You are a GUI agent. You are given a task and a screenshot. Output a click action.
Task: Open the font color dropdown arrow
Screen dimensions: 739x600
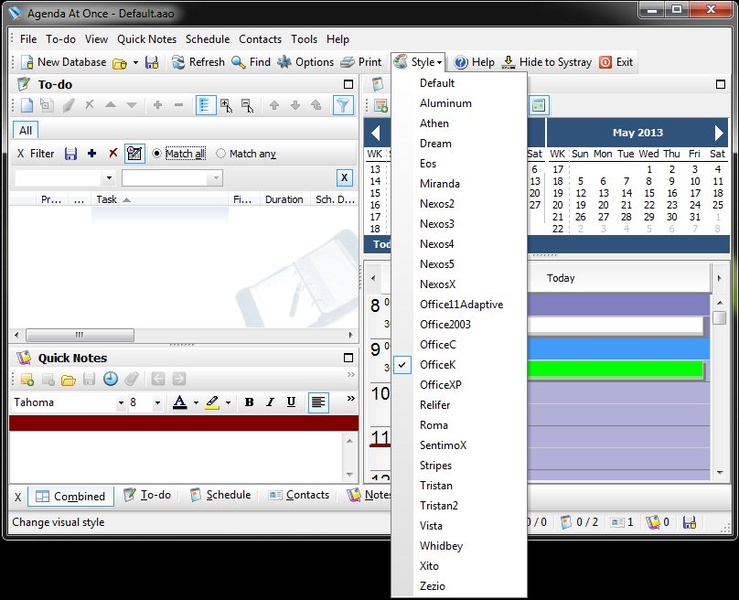(x=196, y=403)
